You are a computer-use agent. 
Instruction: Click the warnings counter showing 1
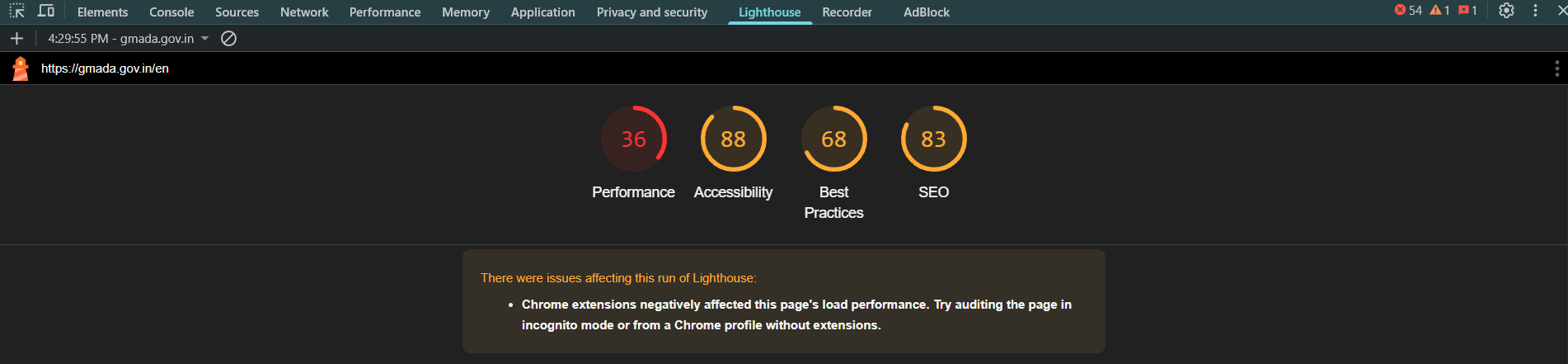[1439, 11]
